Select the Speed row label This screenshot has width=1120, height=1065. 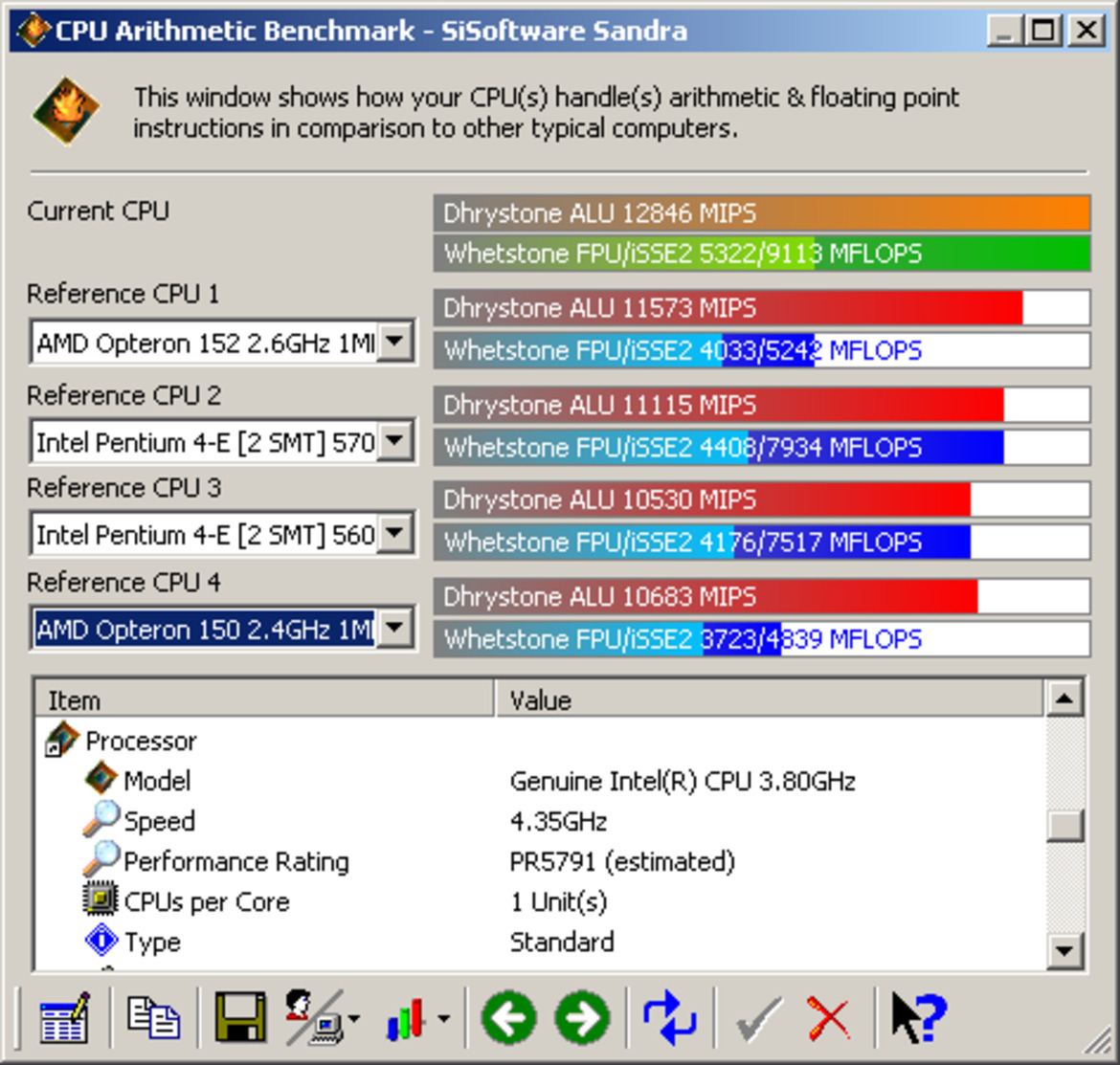coord(159,822)
